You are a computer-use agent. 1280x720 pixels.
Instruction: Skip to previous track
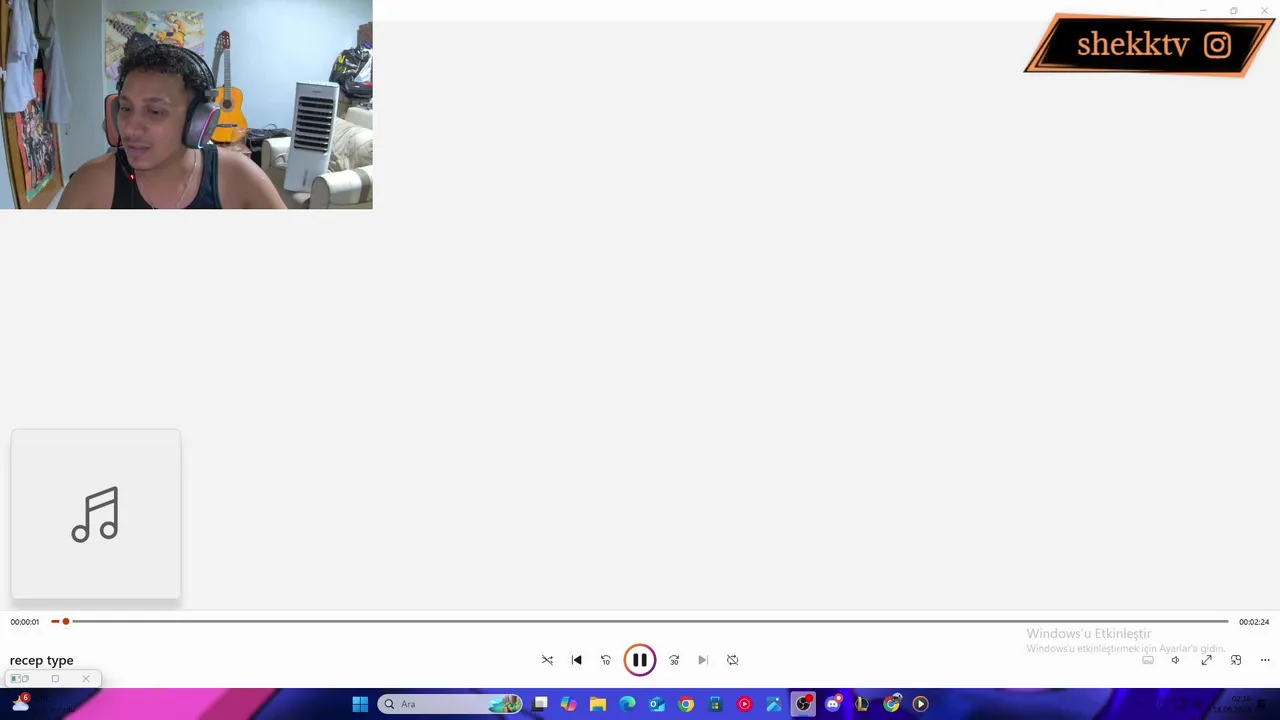coord(576,660)
